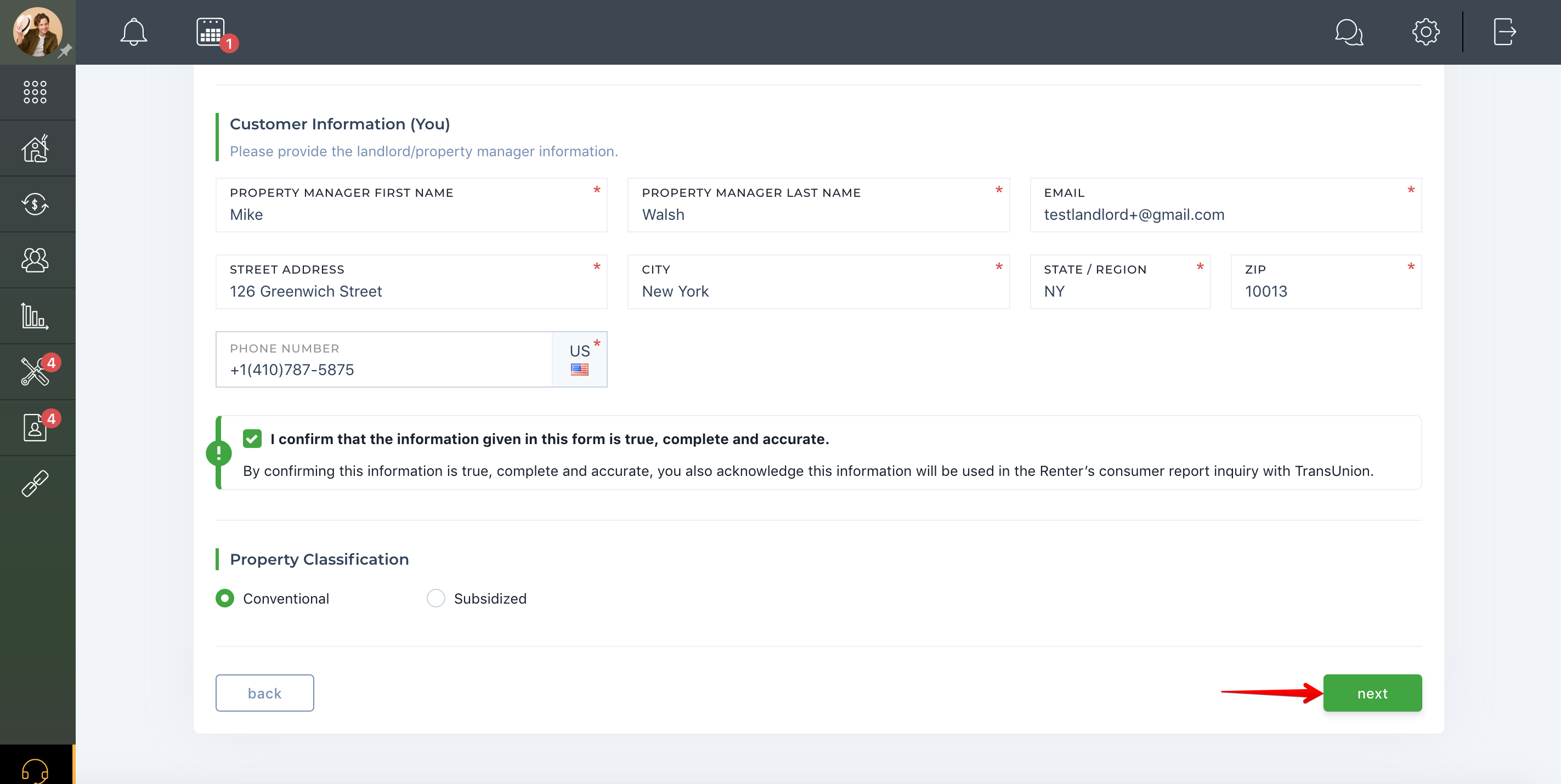
Task: Open the maintenance tools icon in sidebar
Action: (x=35, y=371)
